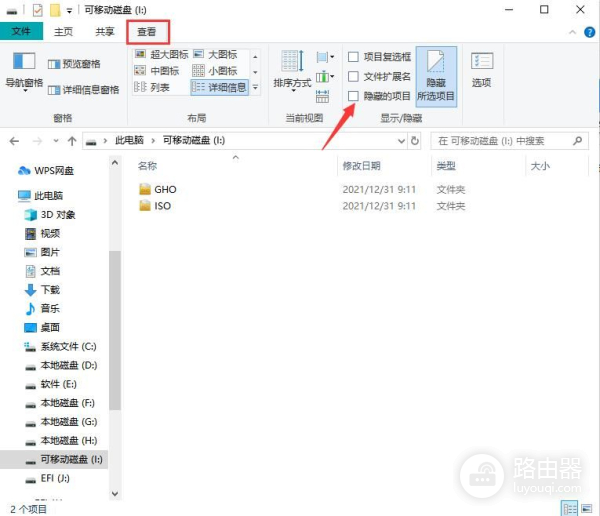This screenshot has width=600, height=516.
Task: Choose List (列表) layout
Action: pos(152,87)
